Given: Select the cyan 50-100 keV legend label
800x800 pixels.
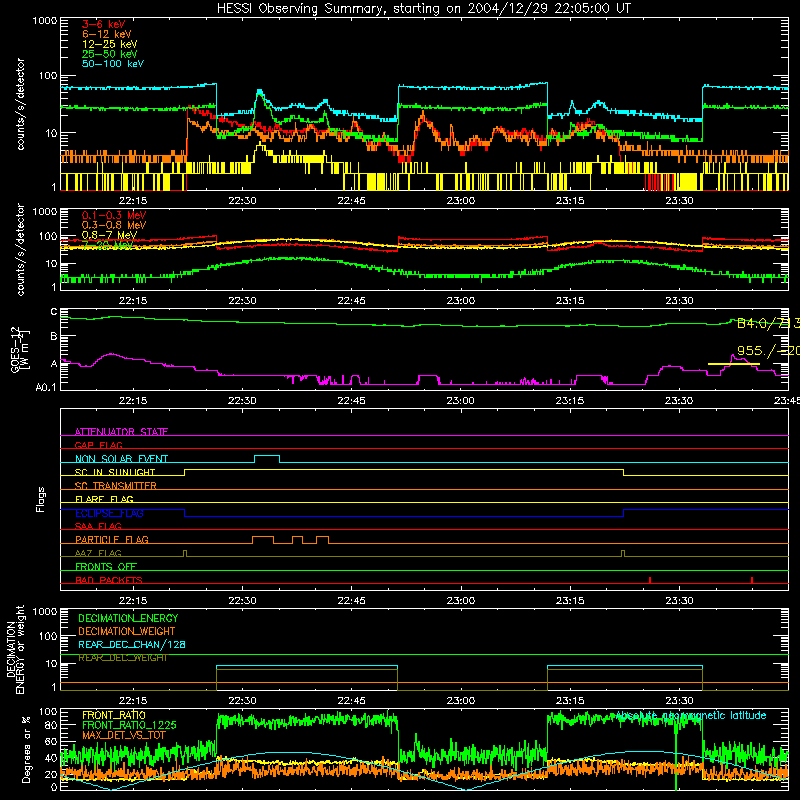Looking at the screenshot, I should click(x=113, y=64).
